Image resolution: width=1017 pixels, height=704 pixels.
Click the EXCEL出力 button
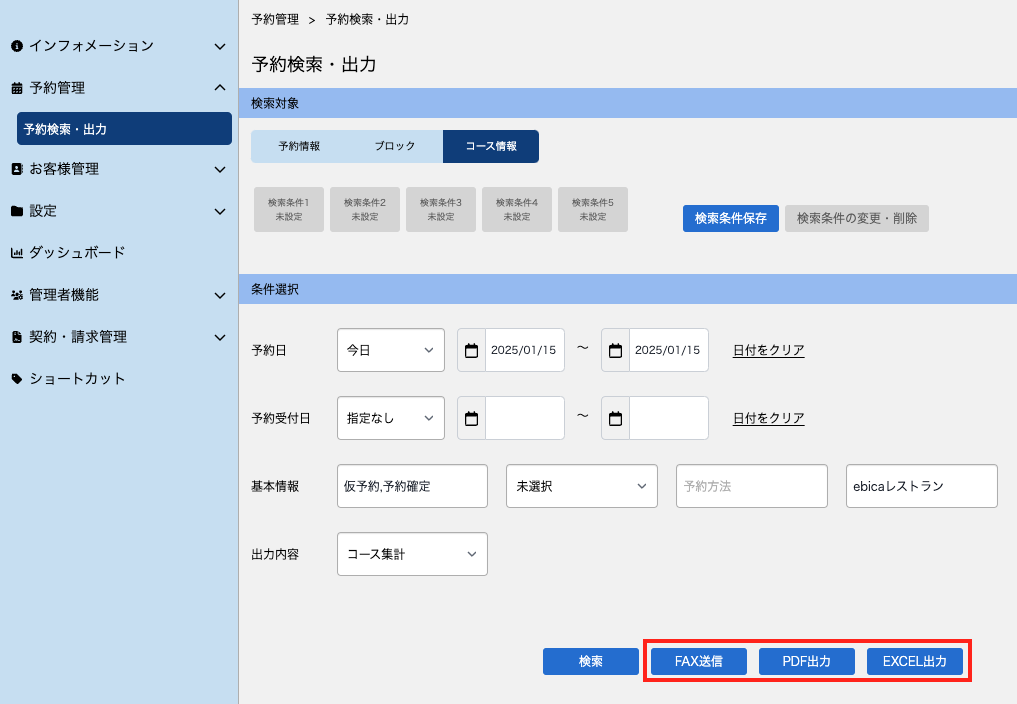pyautogui.click(x=915, y=662)
